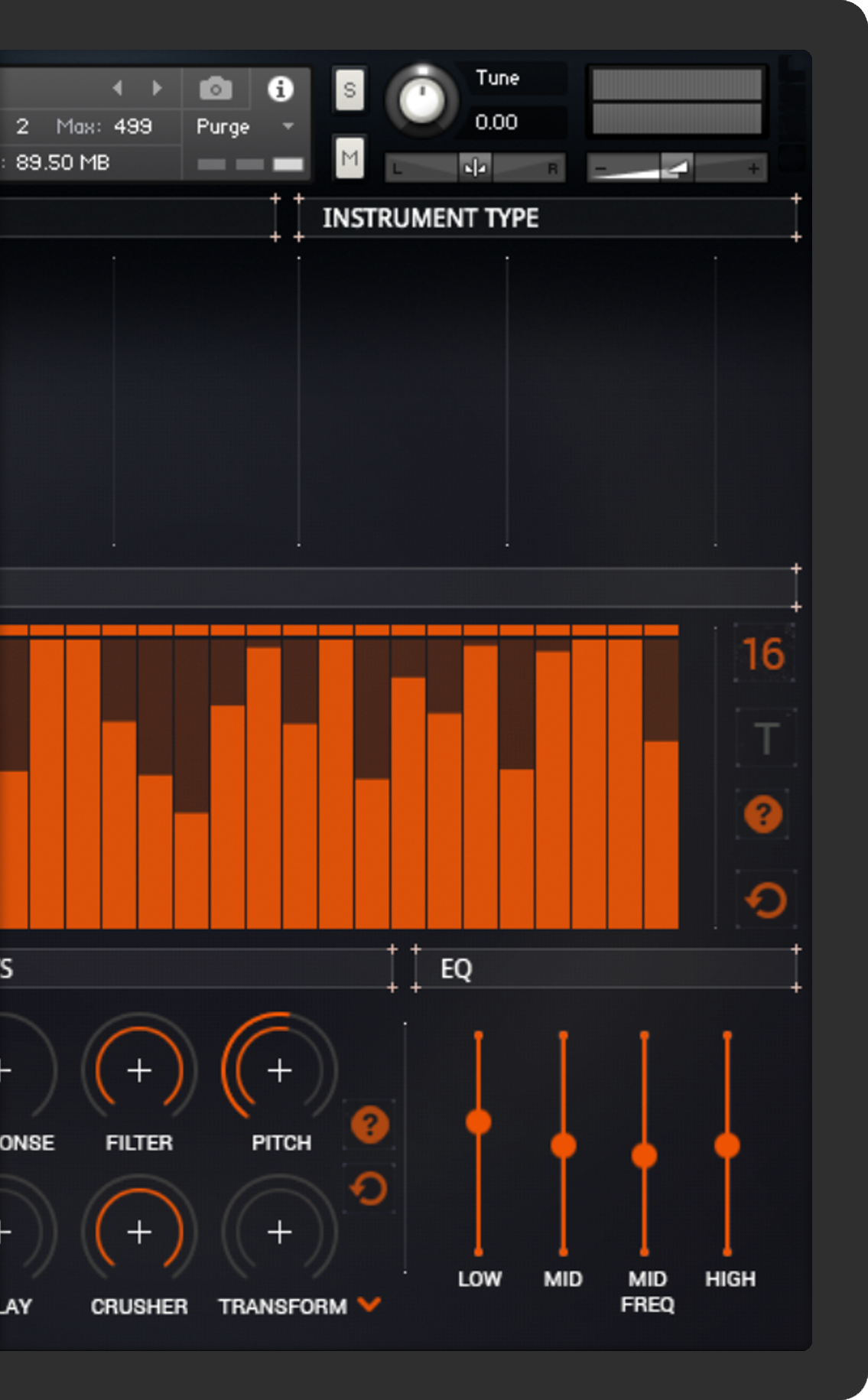
Task: Click the MID FREQ slider handle
Action: (644, 1155)
